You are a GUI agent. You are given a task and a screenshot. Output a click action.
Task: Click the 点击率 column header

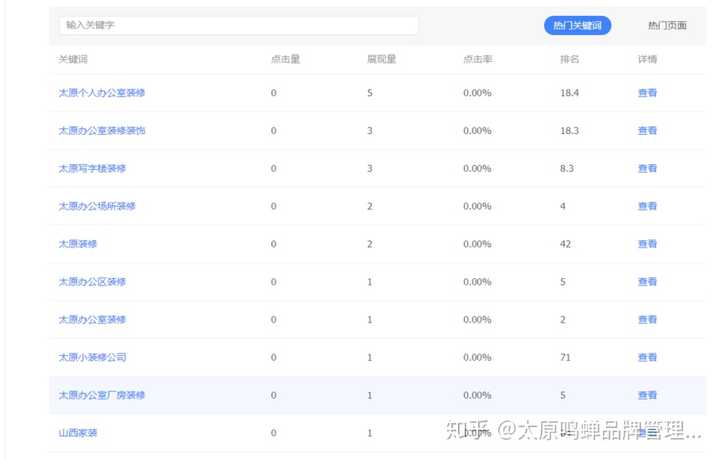(478, 59)
